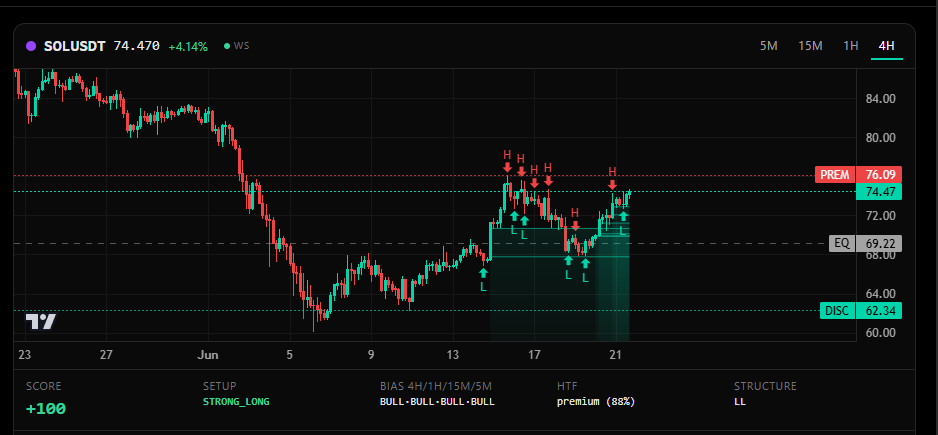This screenshot has height=435, width=938.
Task: Click the LL structure value
Action: (x=740, y=401)
